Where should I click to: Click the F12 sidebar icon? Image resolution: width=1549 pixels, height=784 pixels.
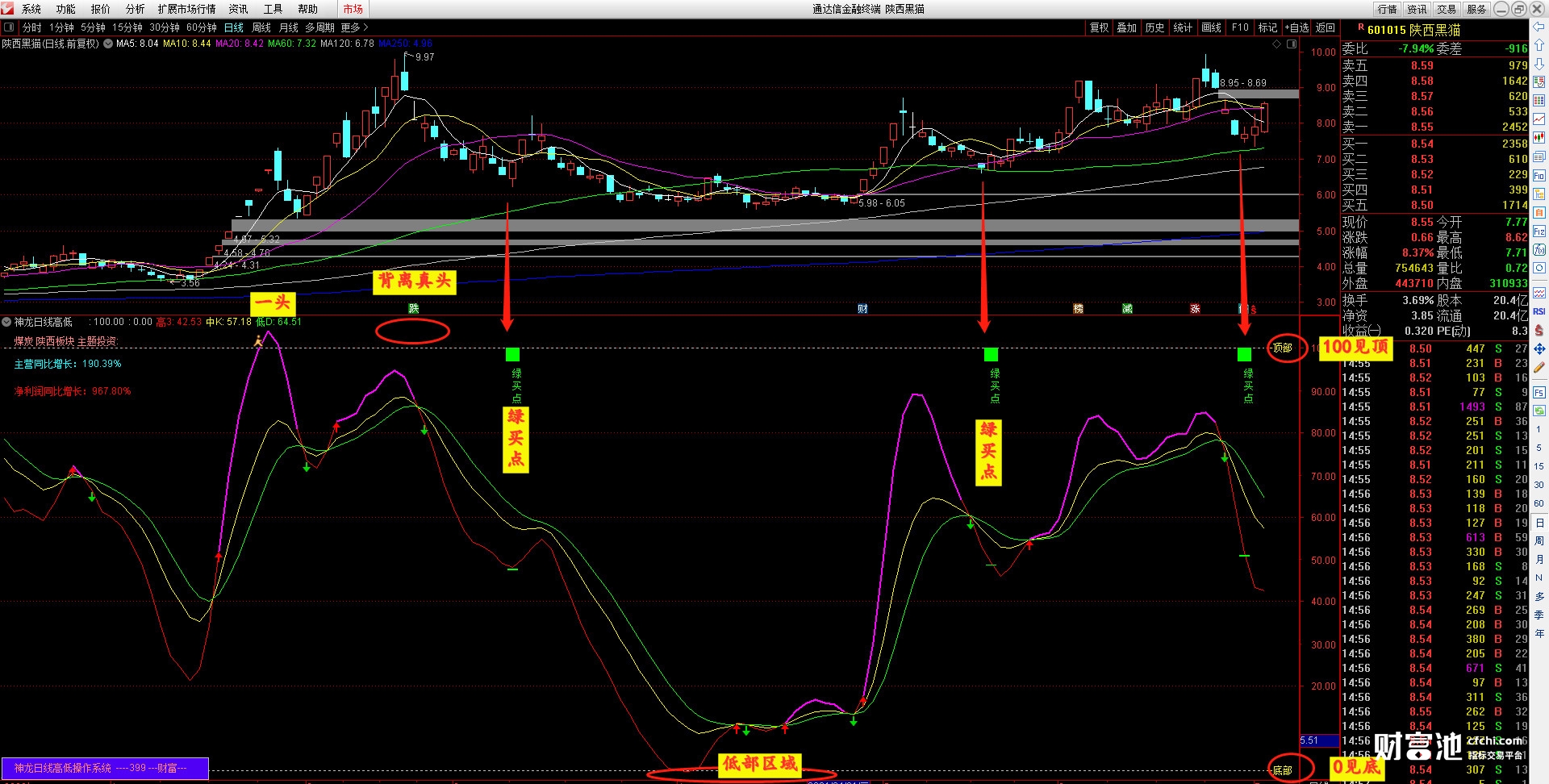[x=1539, y=231]
